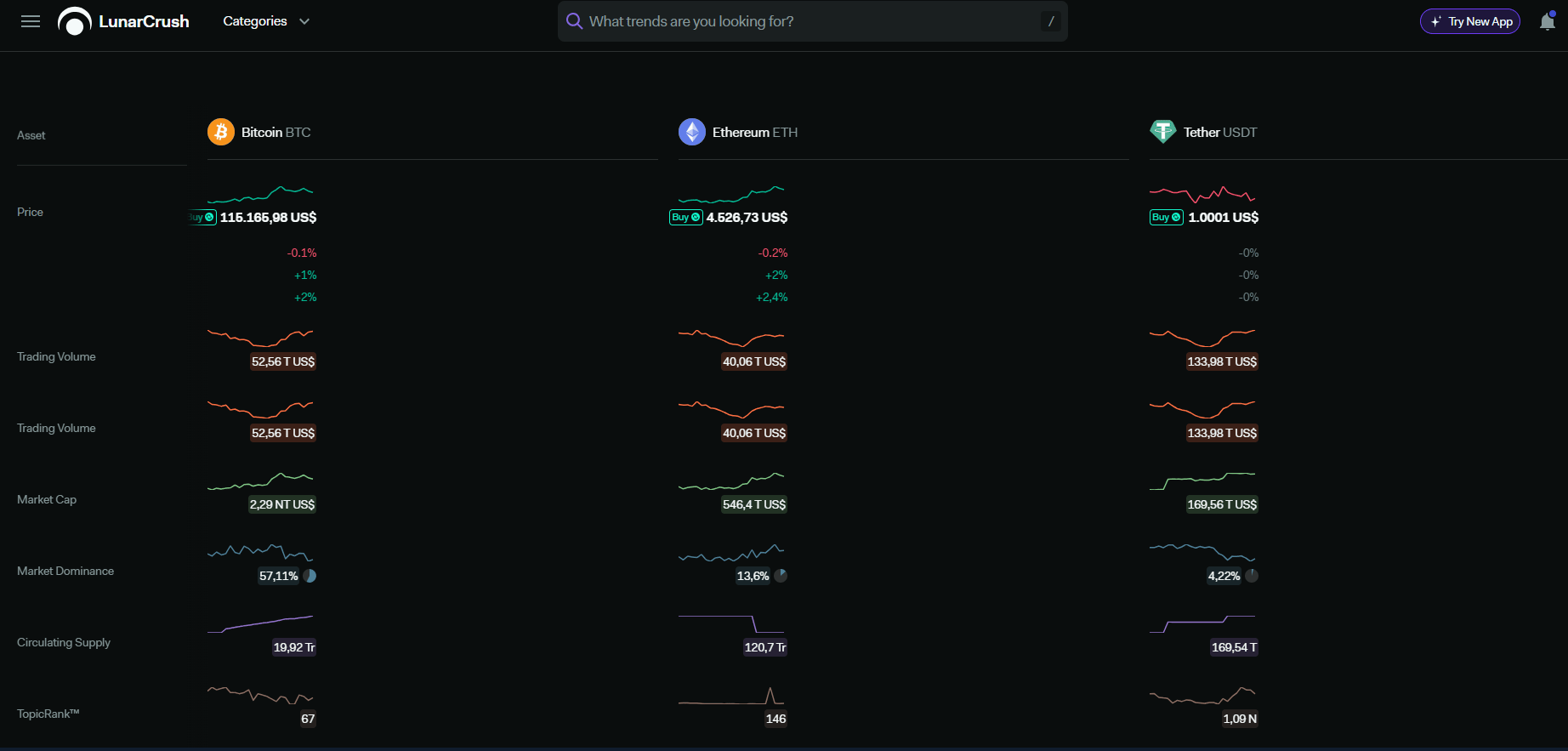
Task: Click the Tether price sparkline chart
Action: pos(1202,194)
